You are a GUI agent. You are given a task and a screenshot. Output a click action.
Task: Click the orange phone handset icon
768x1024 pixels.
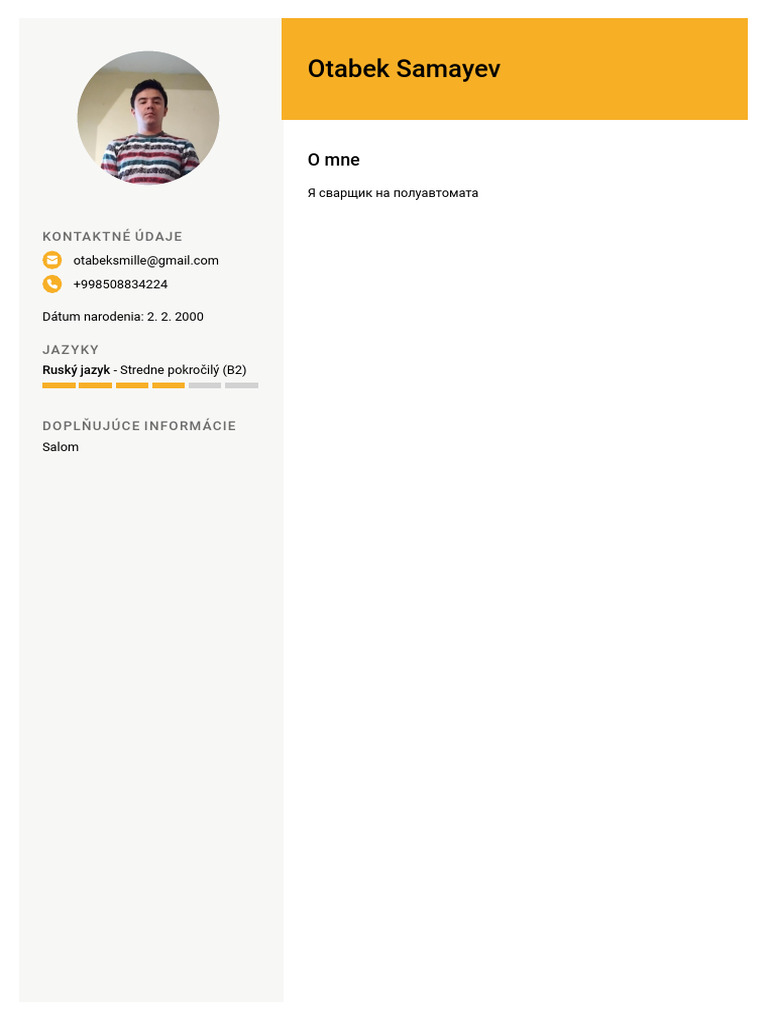[x=52, y=284]
